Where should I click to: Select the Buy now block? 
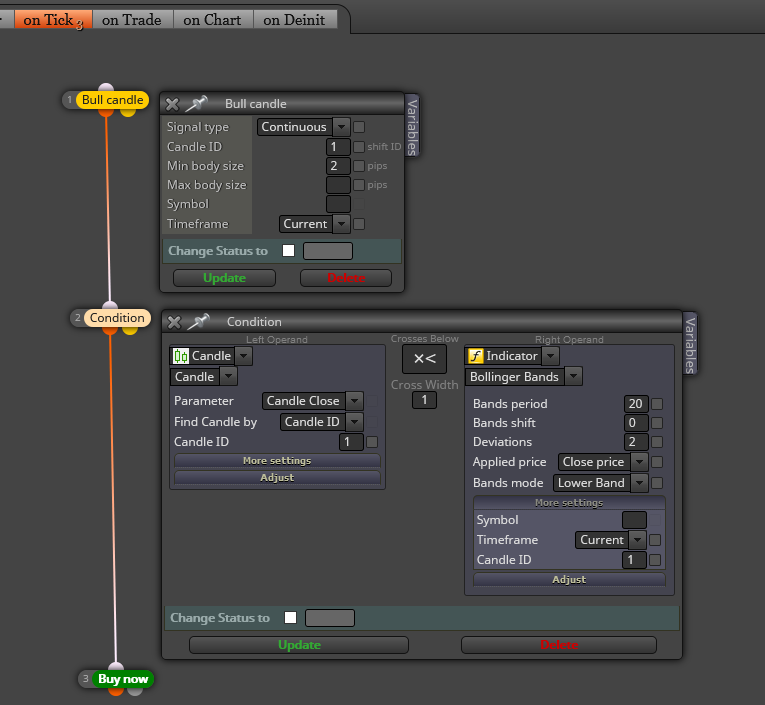(x=123, y=679)
